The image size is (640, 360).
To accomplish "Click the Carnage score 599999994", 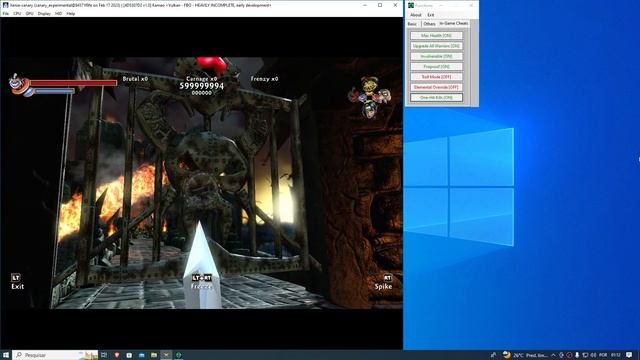I will point(202,86).
